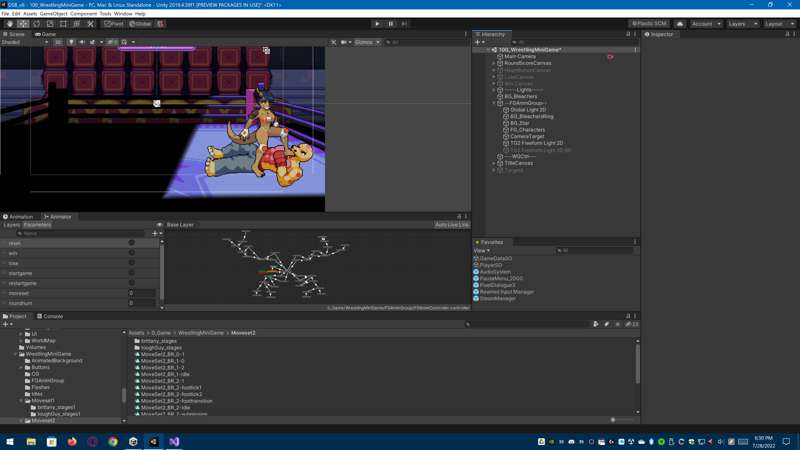800x450 pixels.
Task: Open Chrome from the Windows taskbar
Action: 113,441
